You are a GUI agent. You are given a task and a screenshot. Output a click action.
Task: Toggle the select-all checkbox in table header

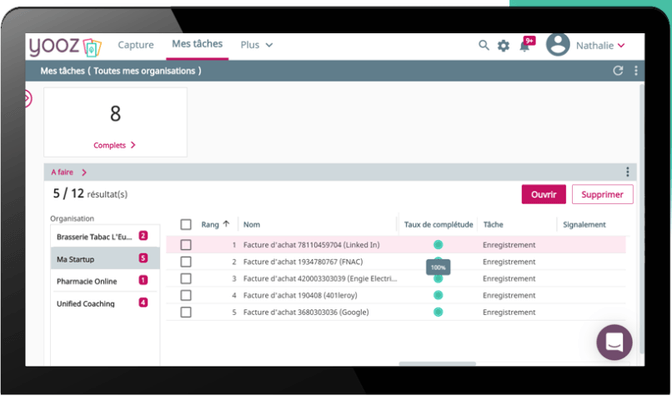(186, 225)
